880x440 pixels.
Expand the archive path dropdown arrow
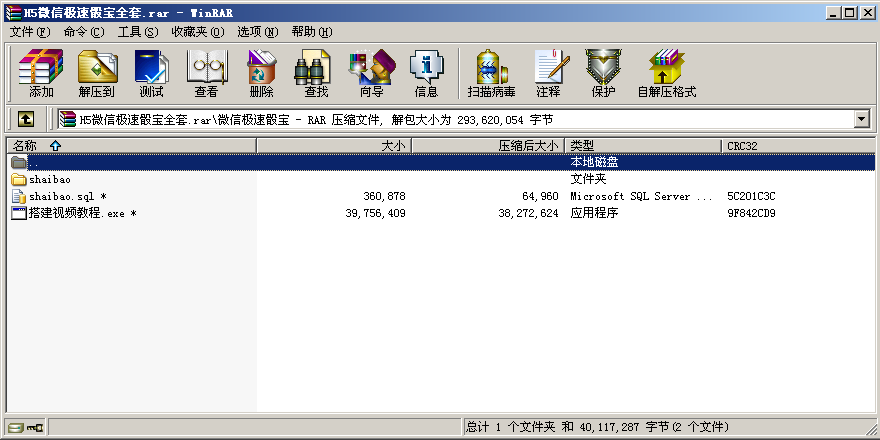861,119
